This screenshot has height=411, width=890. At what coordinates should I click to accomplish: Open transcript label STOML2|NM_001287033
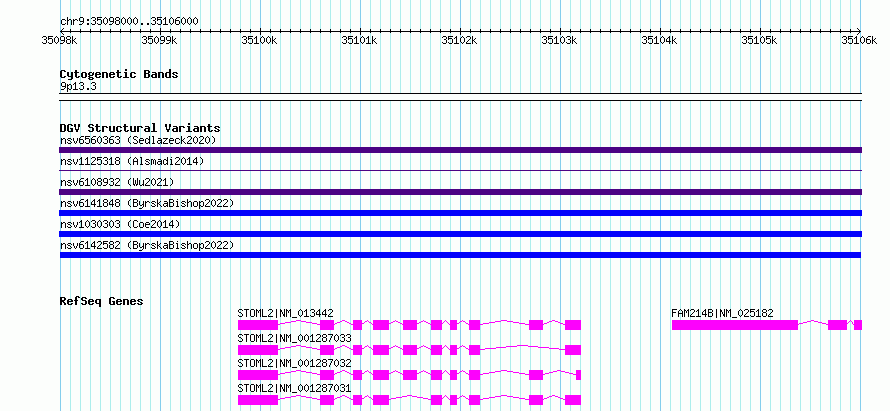(295, 338)
